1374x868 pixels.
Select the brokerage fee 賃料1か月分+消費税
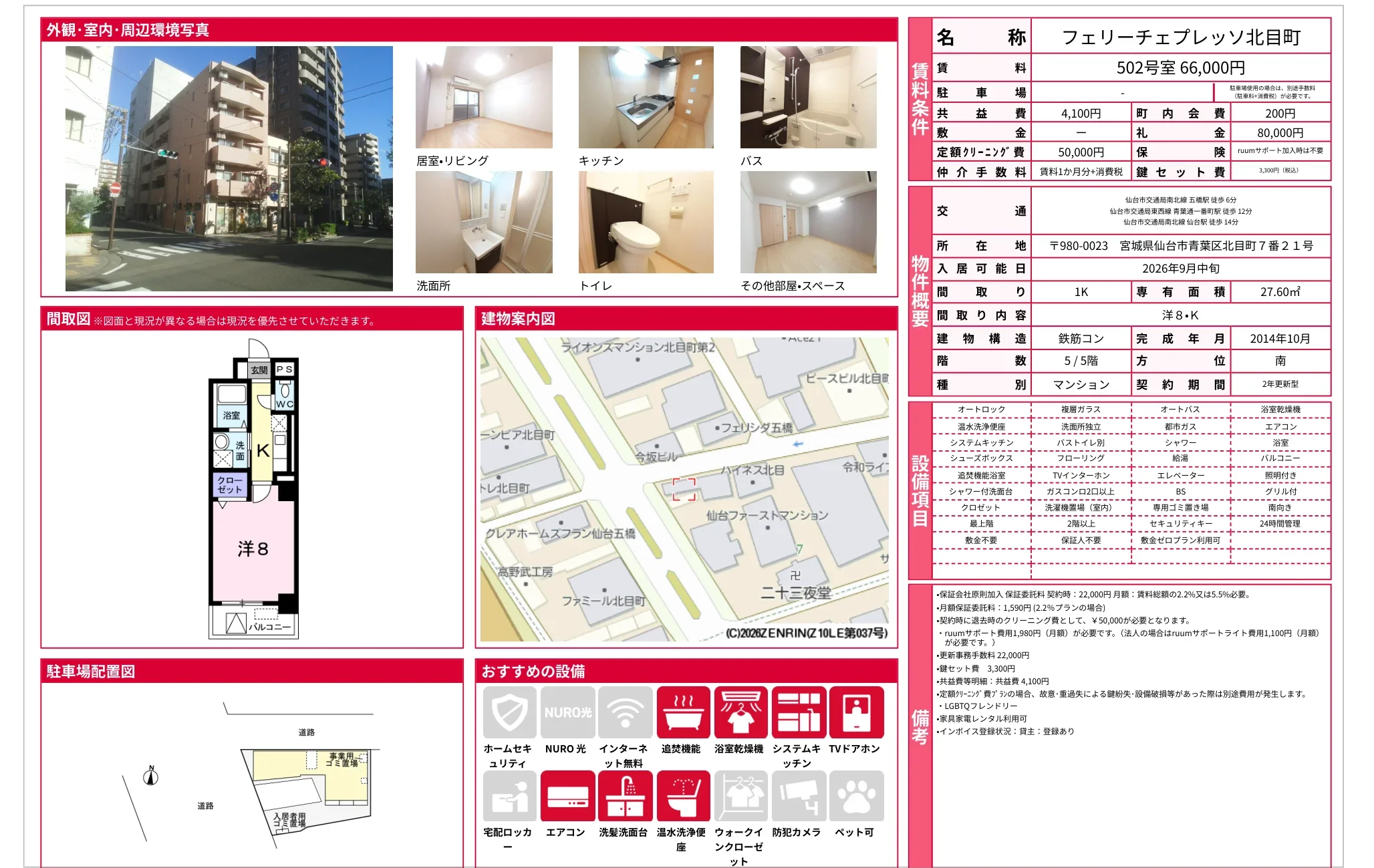pos(1081,172)
